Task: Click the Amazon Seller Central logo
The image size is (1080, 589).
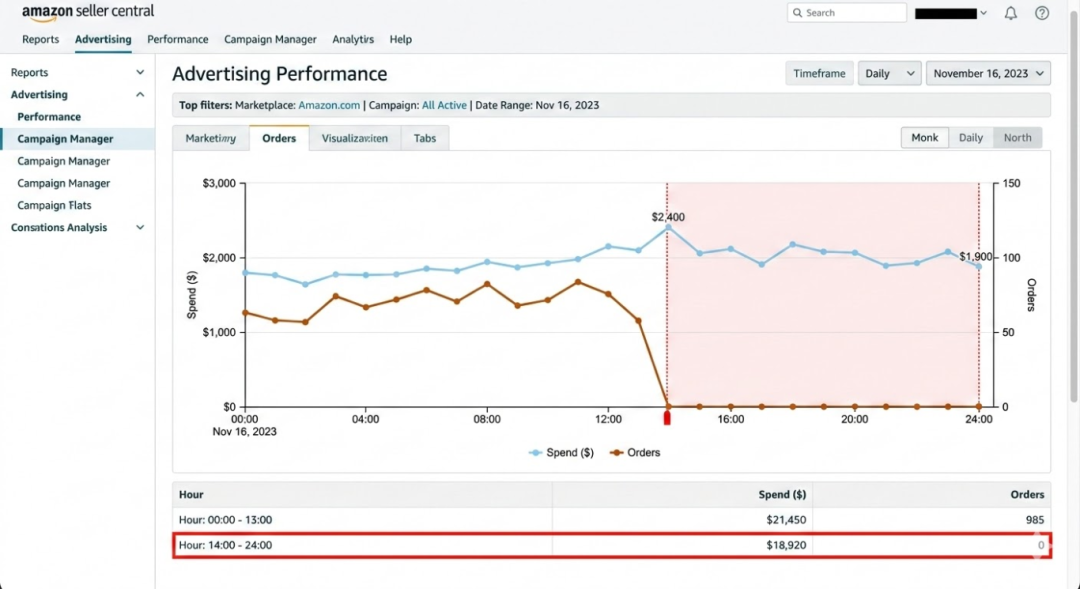Action: coord(88,12)
